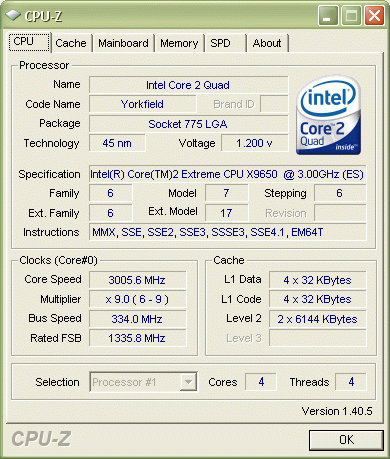Image resolution: width=390 pixels, height=459 pixels.
Task: Click the OK button
Action: click(346, 440)
